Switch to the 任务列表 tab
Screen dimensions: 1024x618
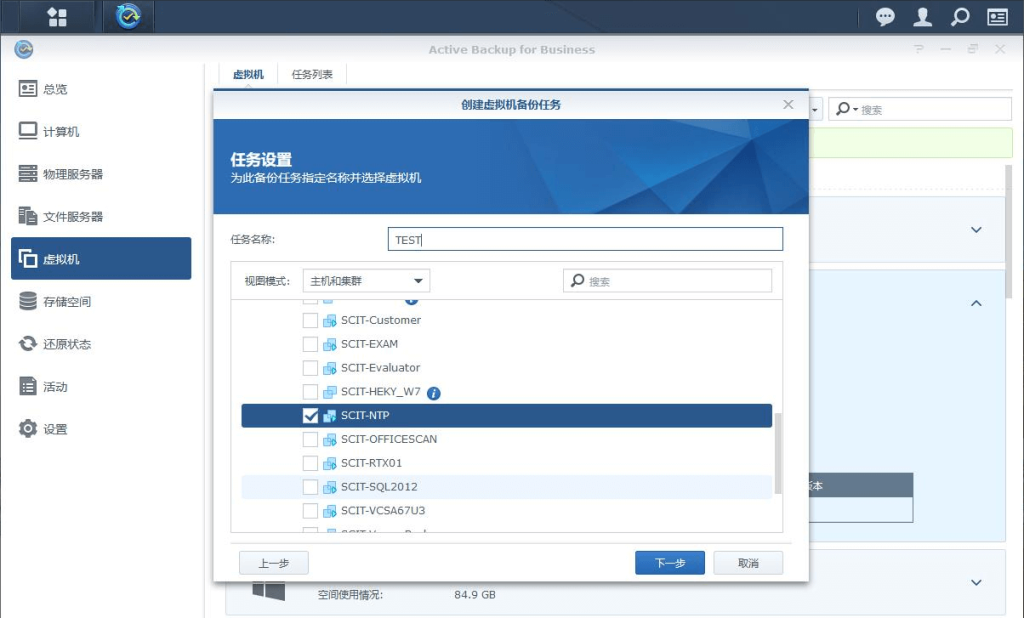[x=312, y=74]
